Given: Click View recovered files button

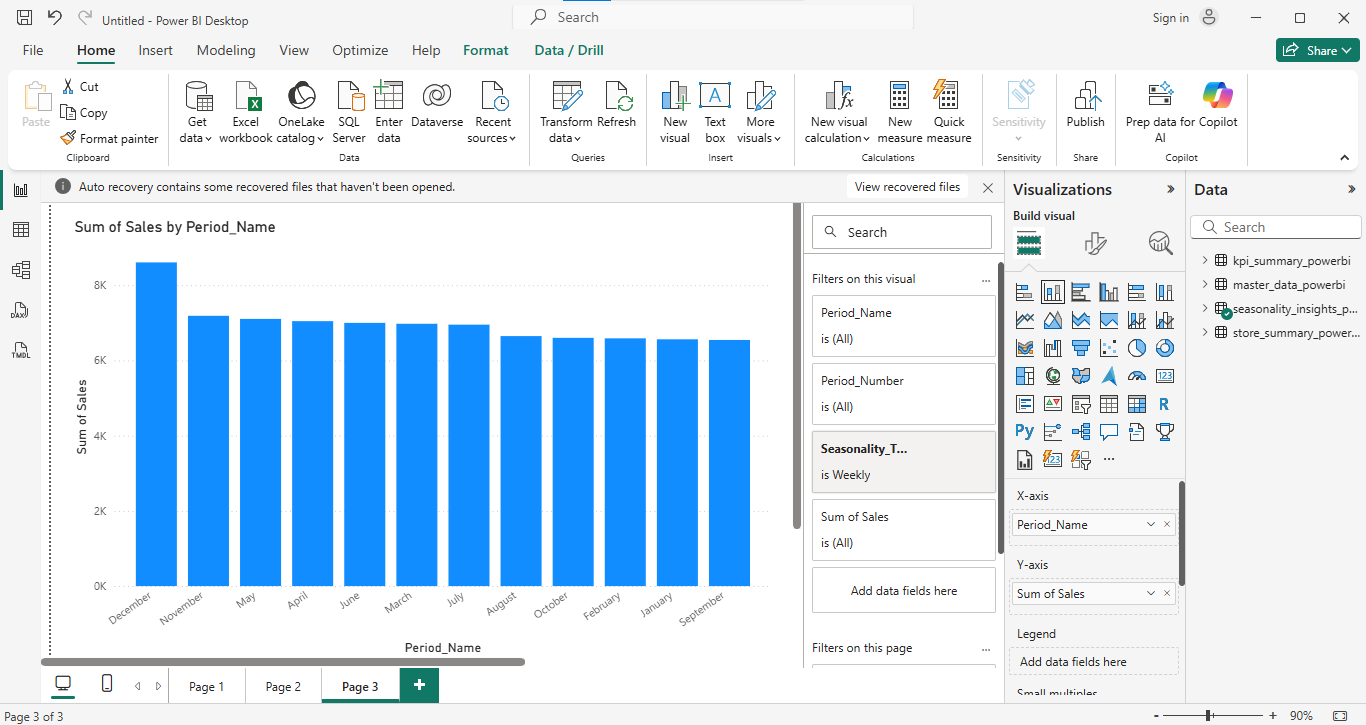Looking at the screenshot, I should (907, 187).
